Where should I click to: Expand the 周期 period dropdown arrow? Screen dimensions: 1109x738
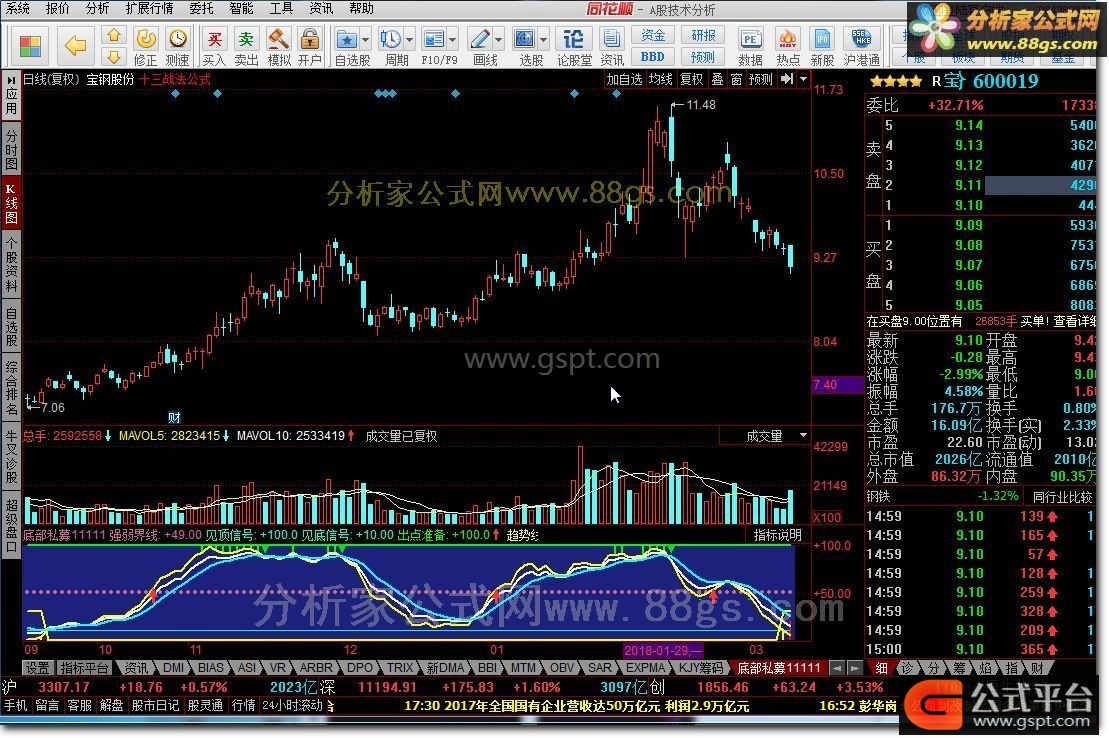pyautogui.click(x=409, y=40)
